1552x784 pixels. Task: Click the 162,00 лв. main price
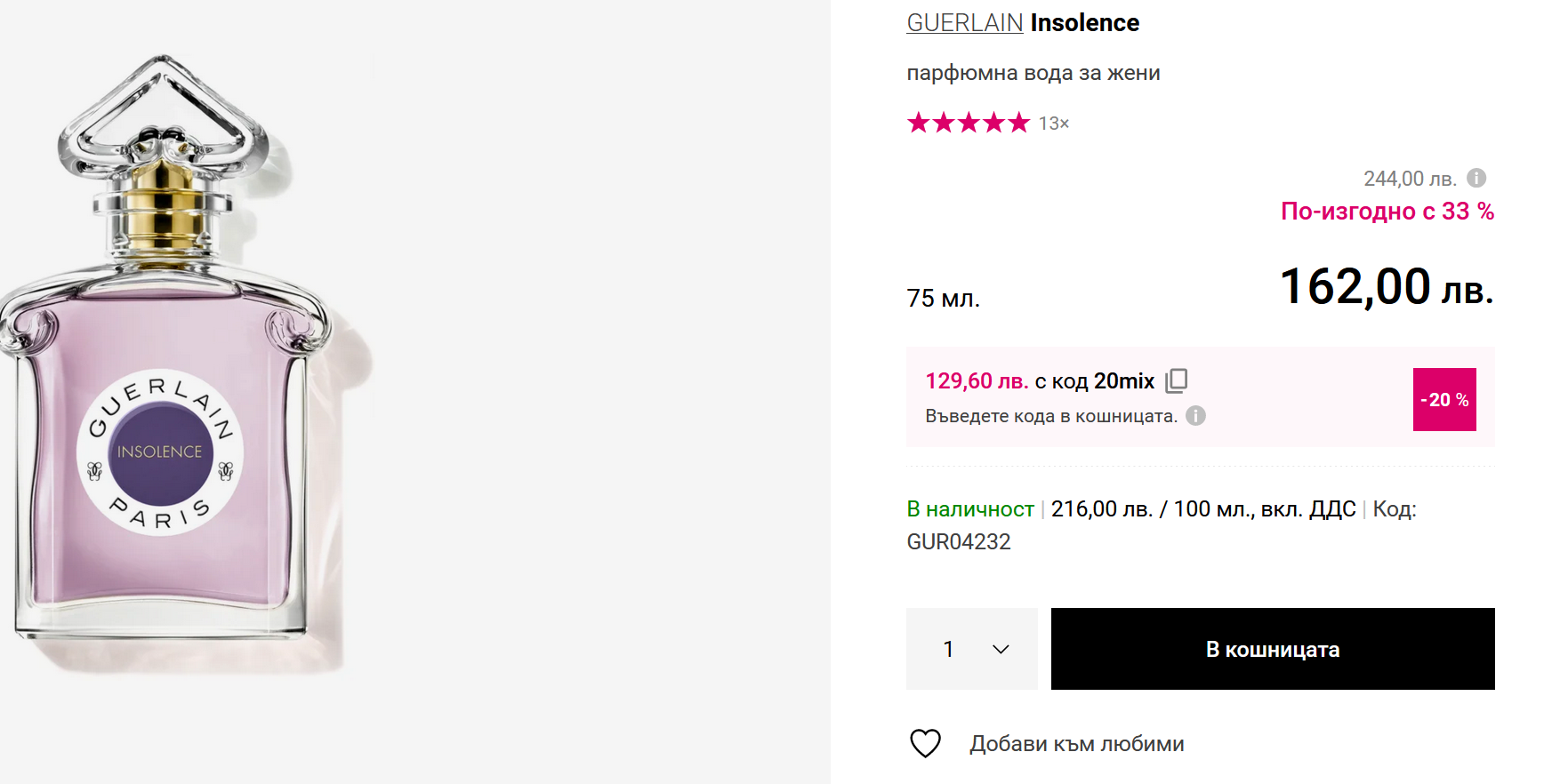click(x=1386, y=287)
